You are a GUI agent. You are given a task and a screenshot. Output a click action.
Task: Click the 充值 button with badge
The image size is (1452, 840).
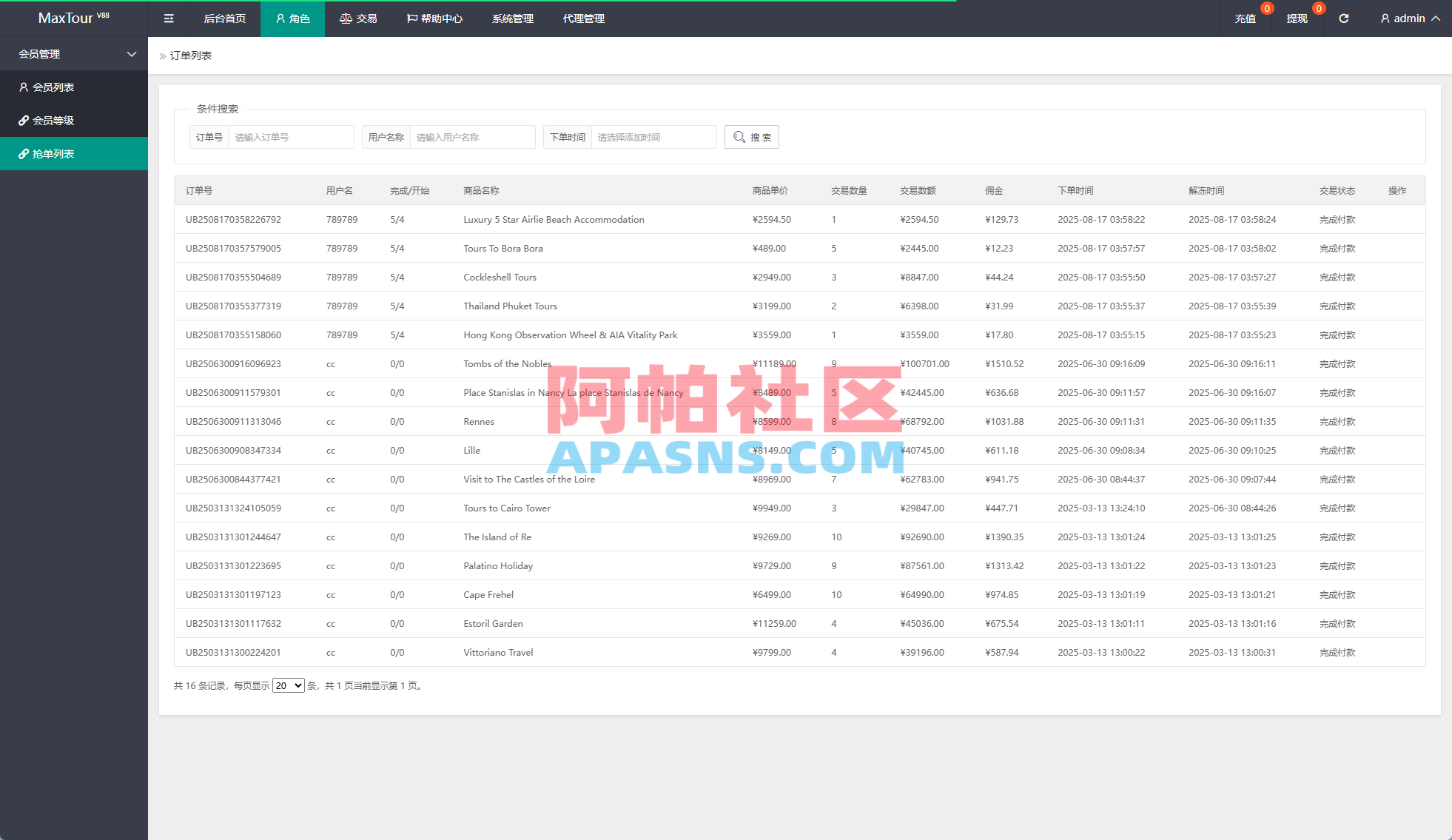(1246, 19)
